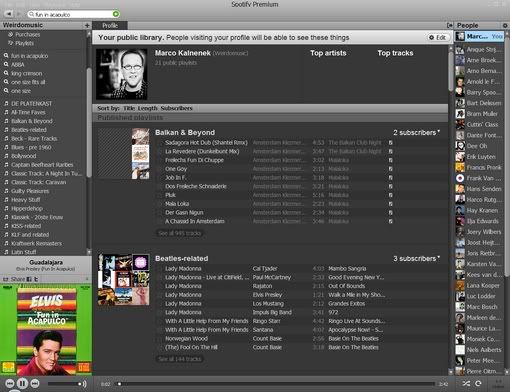The width and height of the screenshot is (510, 392).
Task: Open Purchases in the sidebar
Action: click(27, 34)
